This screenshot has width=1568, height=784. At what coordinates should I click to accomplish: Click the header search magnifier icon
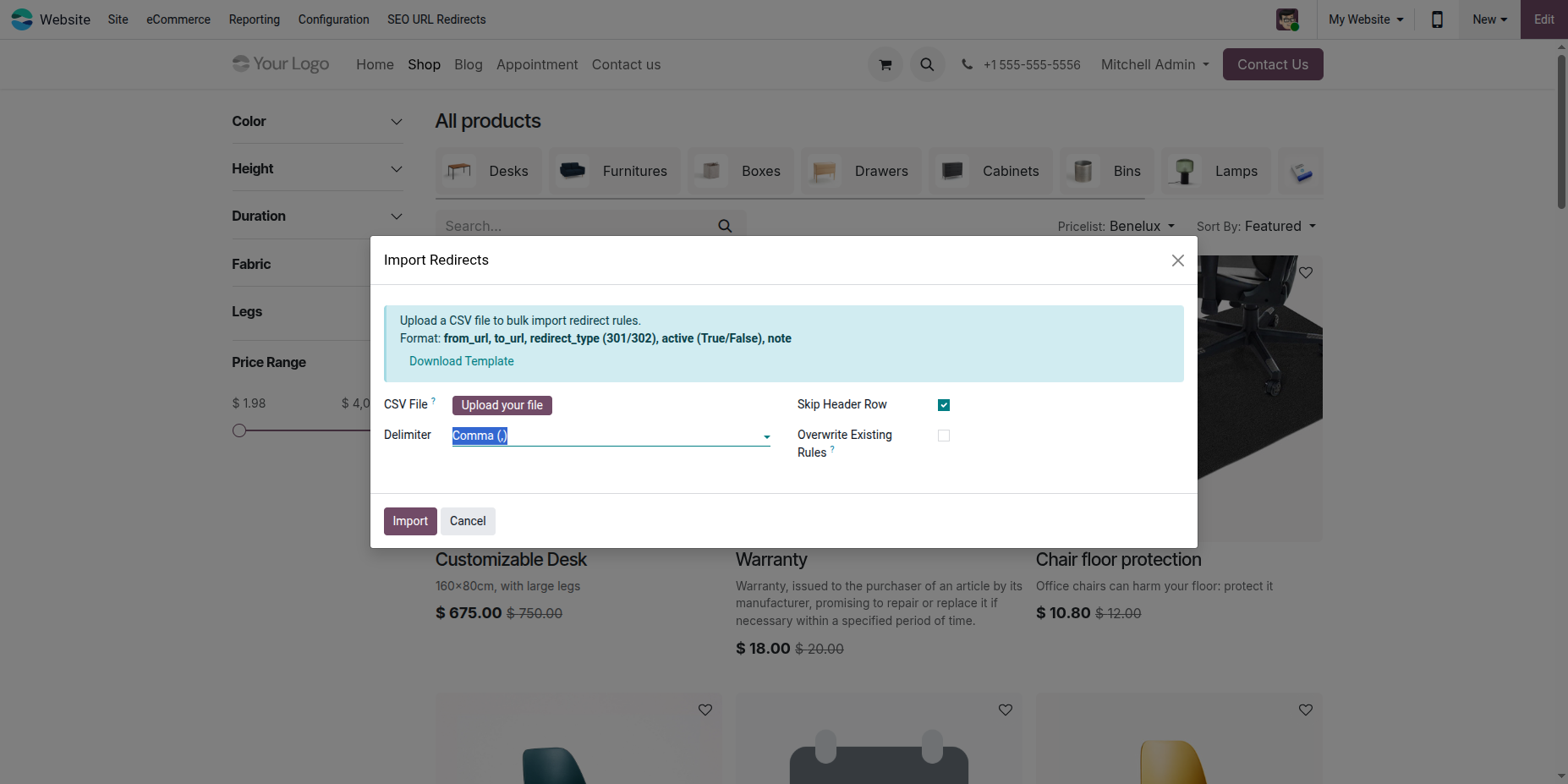(x=927, y=64)
